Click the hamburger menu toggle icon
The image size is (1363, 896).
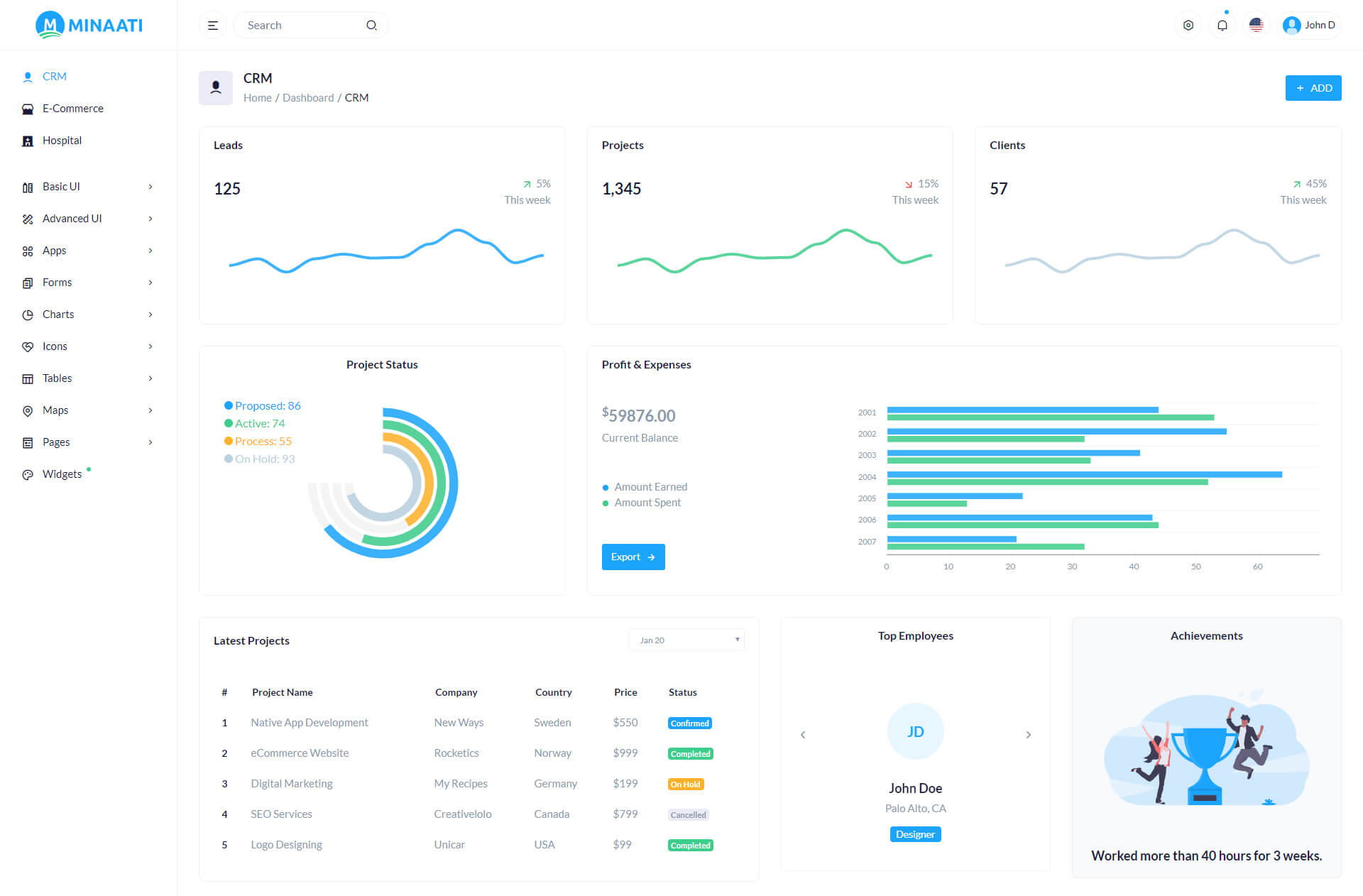point(212,26)
